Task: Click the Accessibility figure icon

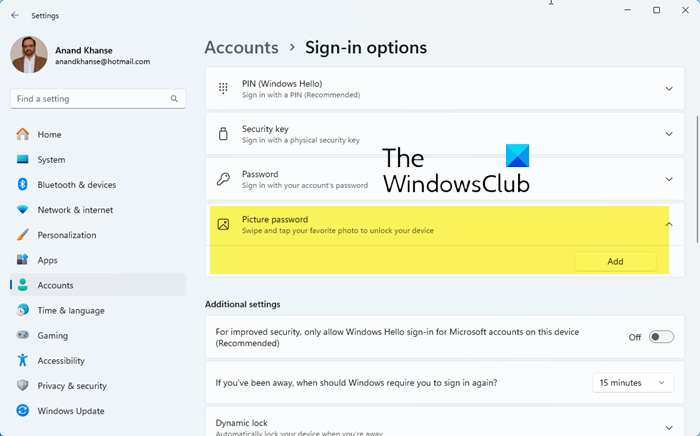Action: pos(22,361)
